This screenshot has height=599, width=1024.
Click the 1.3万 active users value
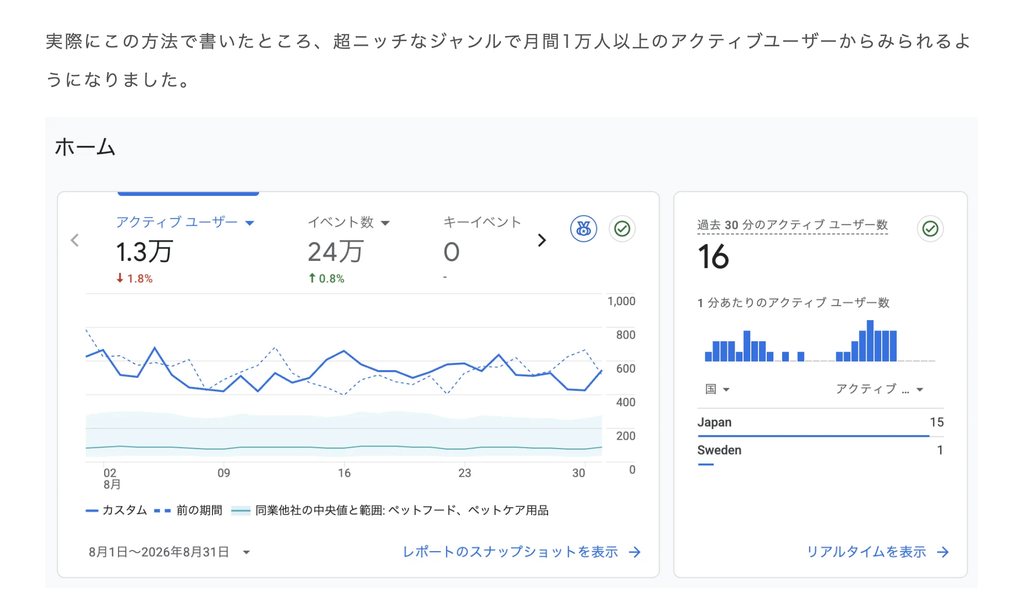pos(144,252)
